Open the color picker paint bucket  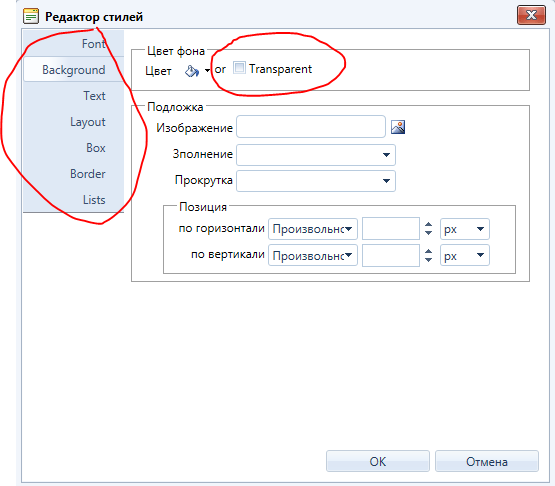[x=191, y=71]
